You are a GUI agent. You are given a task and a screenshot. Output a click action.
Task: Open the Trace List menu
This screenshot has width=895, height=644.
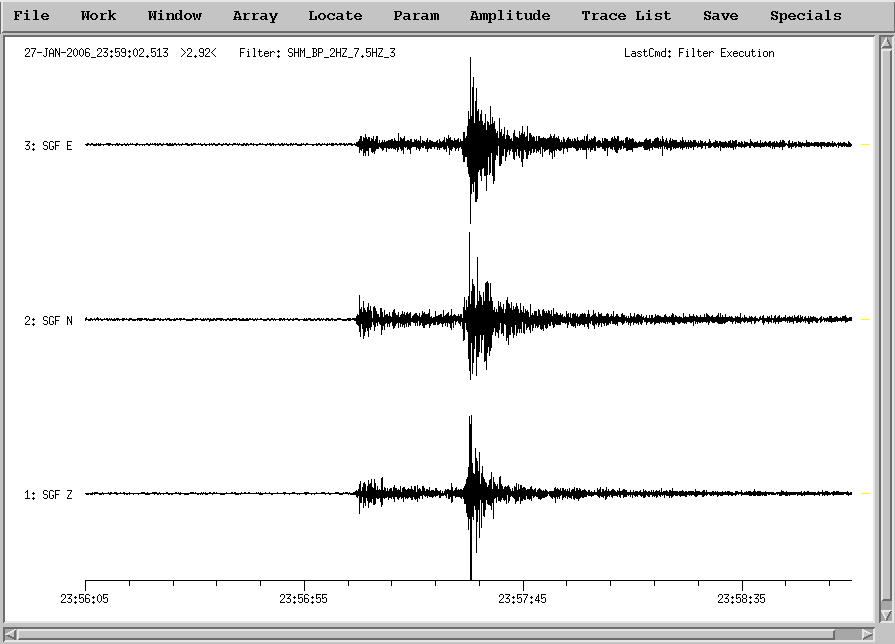click(626, 15)
